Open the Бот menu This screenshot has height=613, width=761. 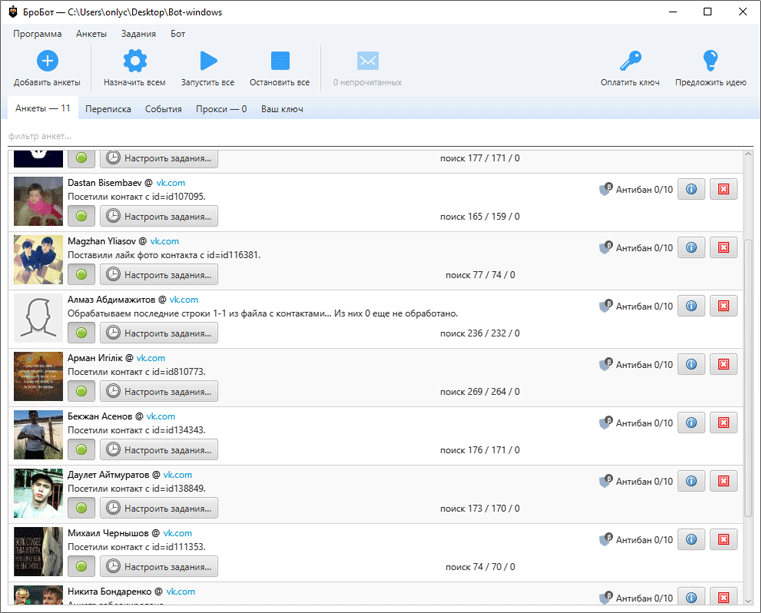[178, 34]
